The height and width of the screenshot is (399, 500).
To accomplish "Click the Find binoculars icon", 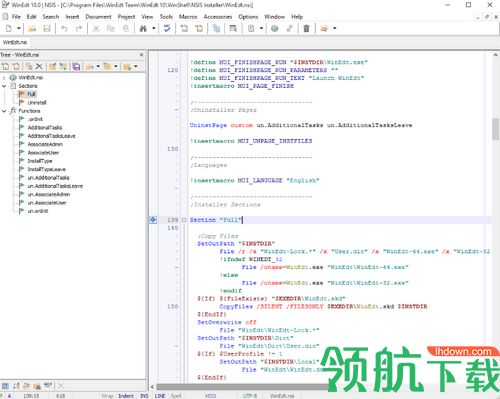I will [143, 29].
